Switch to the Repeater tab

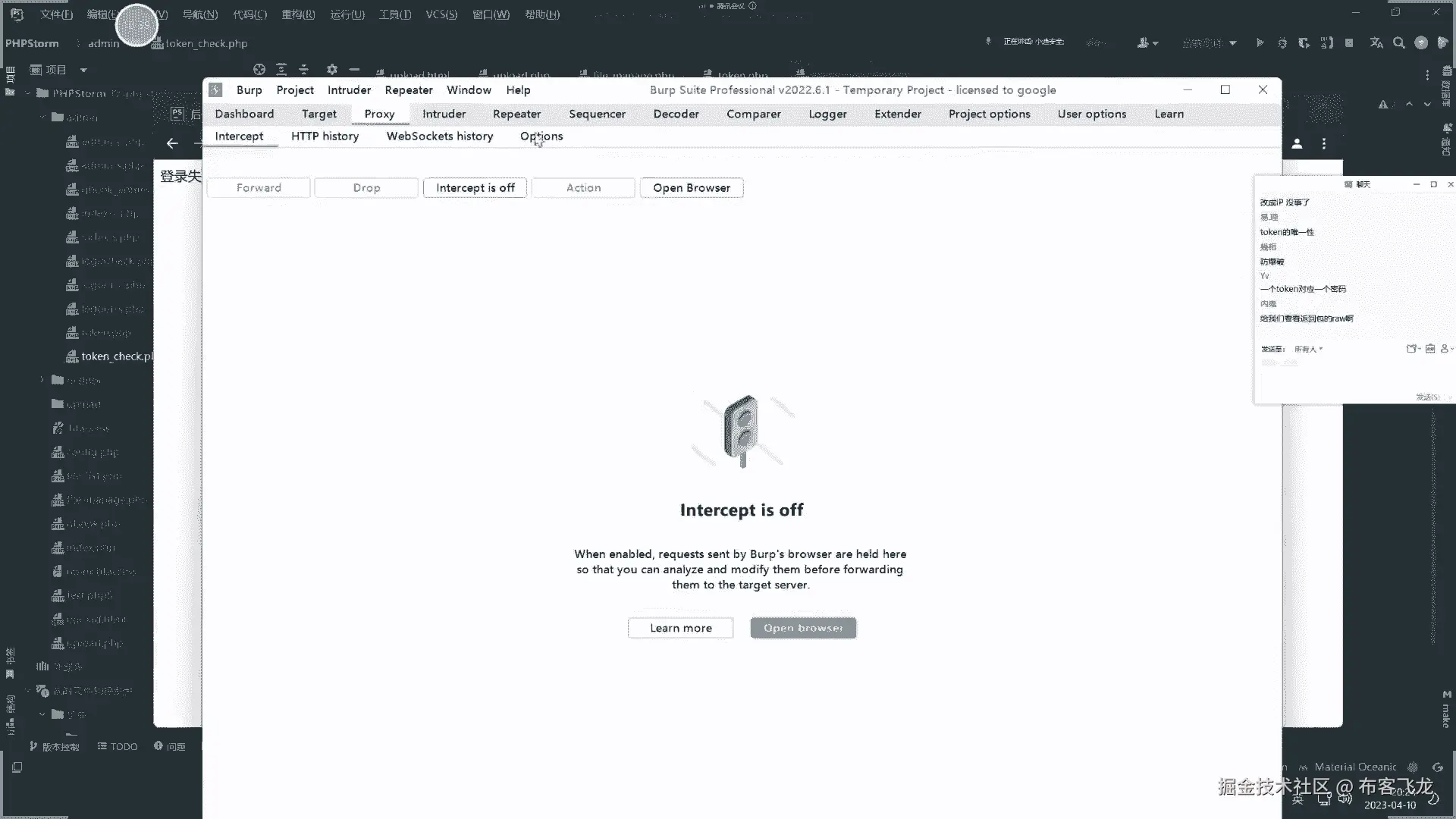click(x=516, y=114)
